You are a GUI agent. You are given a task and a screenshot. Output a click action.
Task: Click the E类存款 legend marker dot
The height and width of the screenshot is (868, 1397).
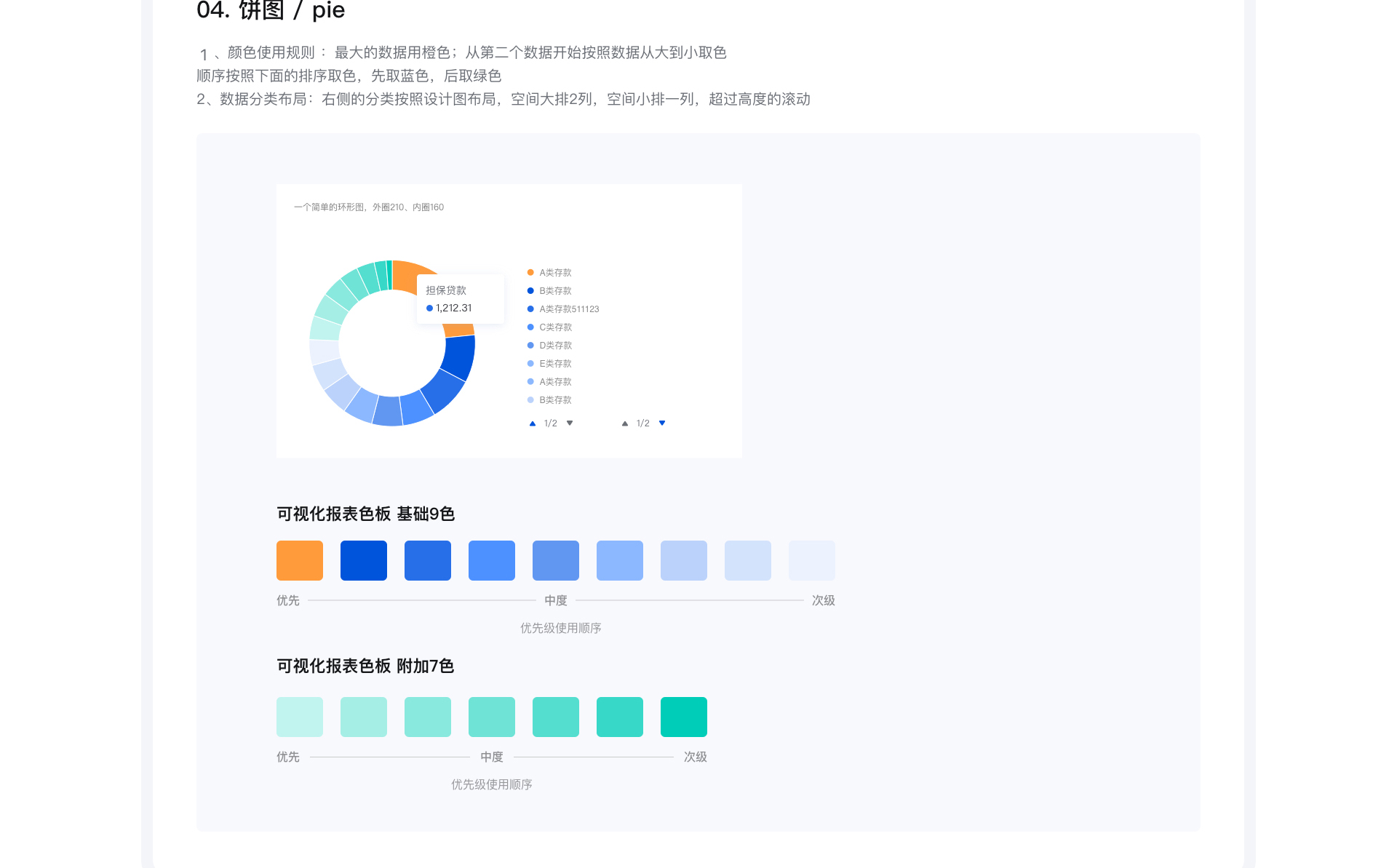[530, 364]
